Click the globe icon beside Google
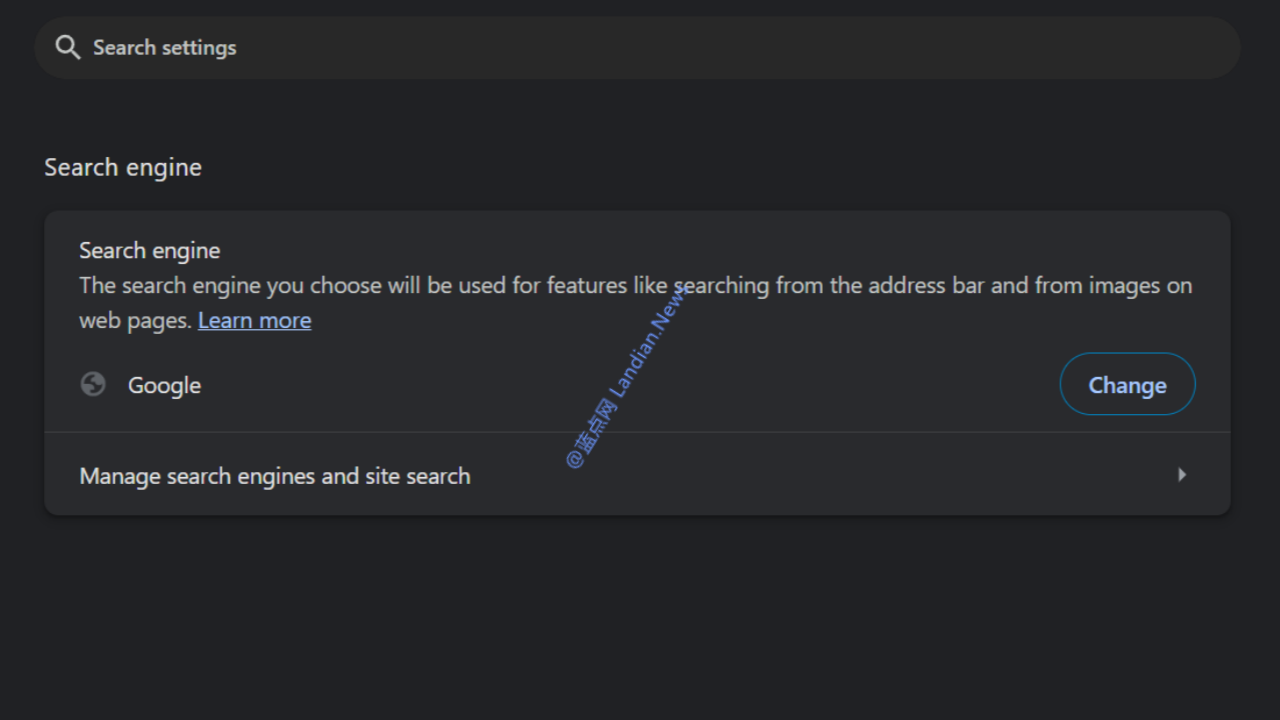This screenshot has height=720, width=1280. 93,384
